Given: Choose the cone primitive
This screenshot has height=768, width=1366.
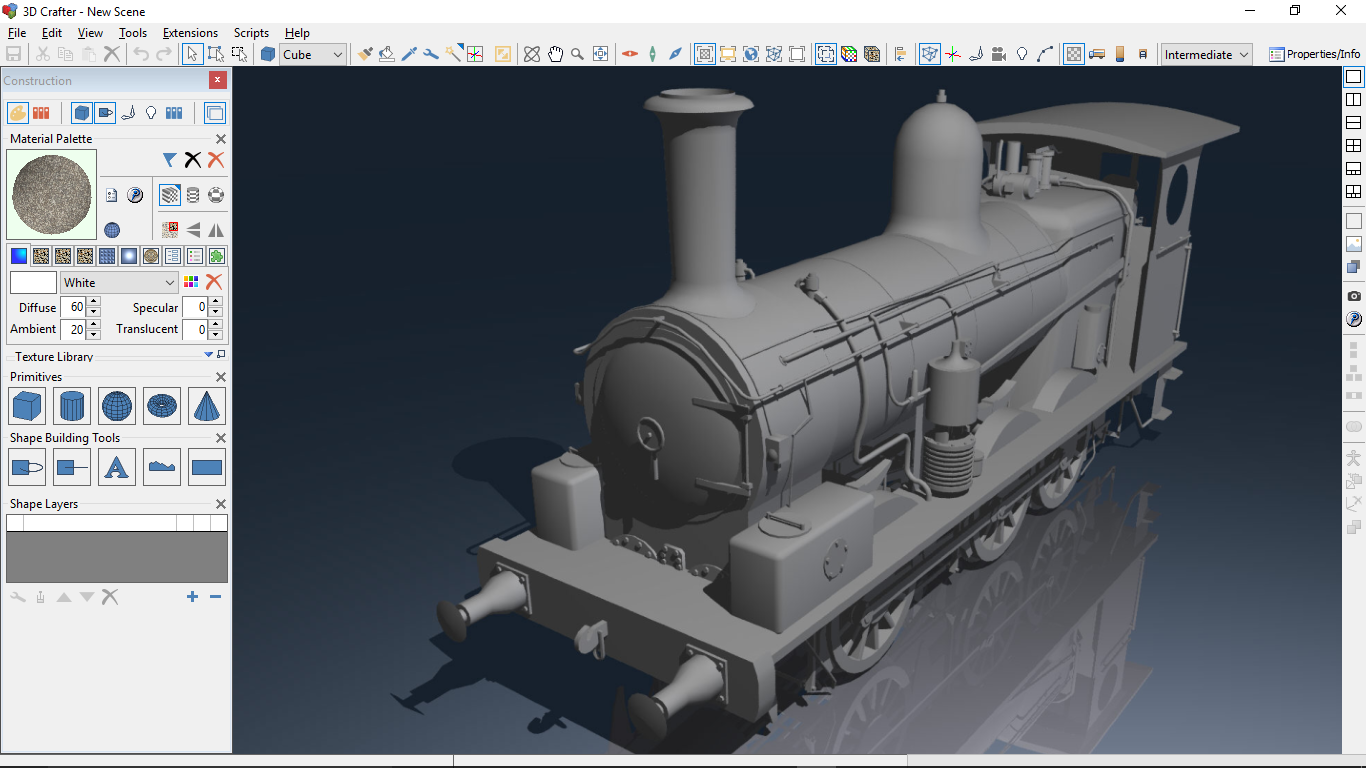Looking at the screenshot, I should [207, 407].
